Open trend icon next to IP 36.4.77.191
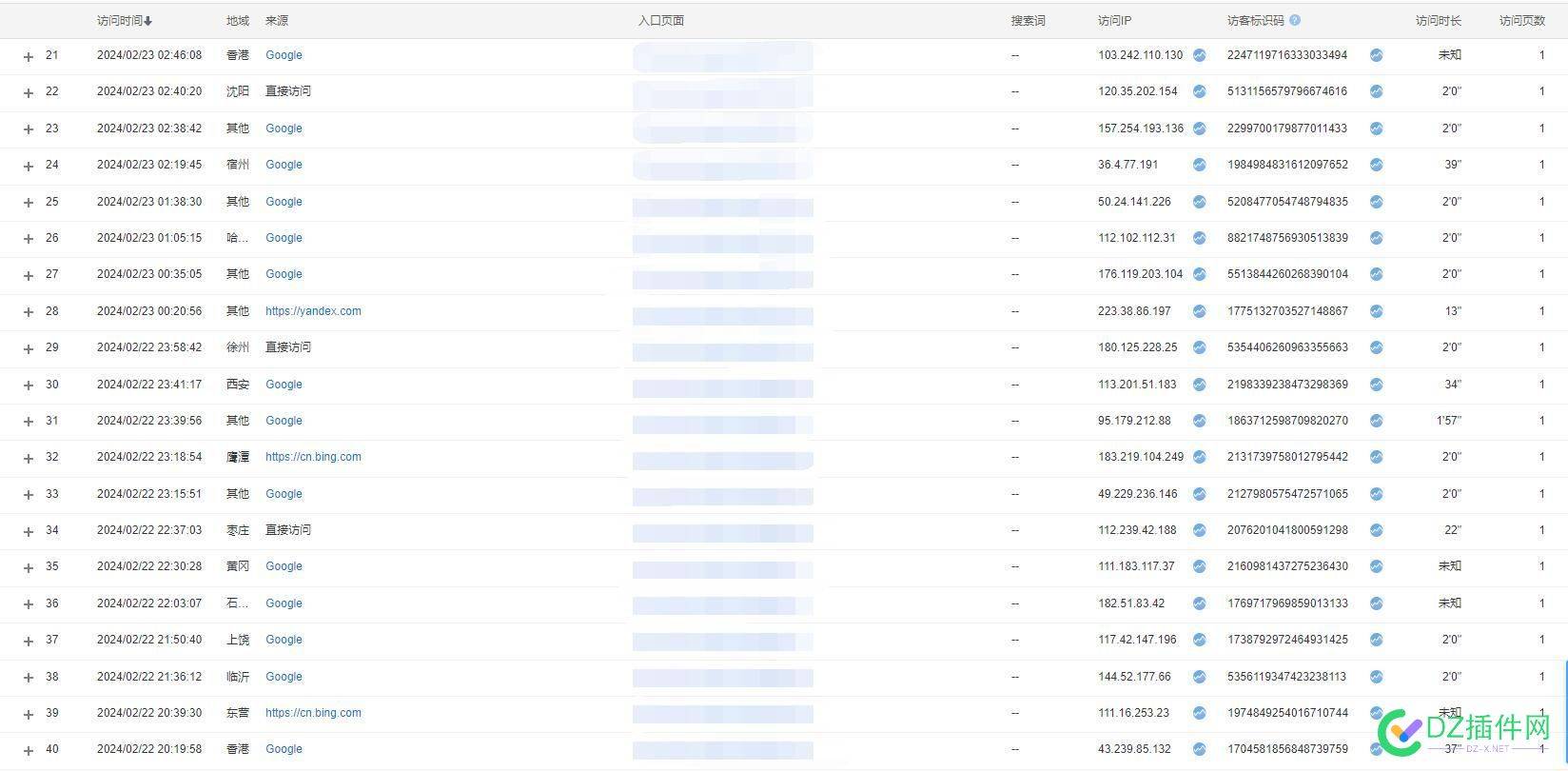The width and height of the screenshot is (1568, 771). tap(1200, 165)
